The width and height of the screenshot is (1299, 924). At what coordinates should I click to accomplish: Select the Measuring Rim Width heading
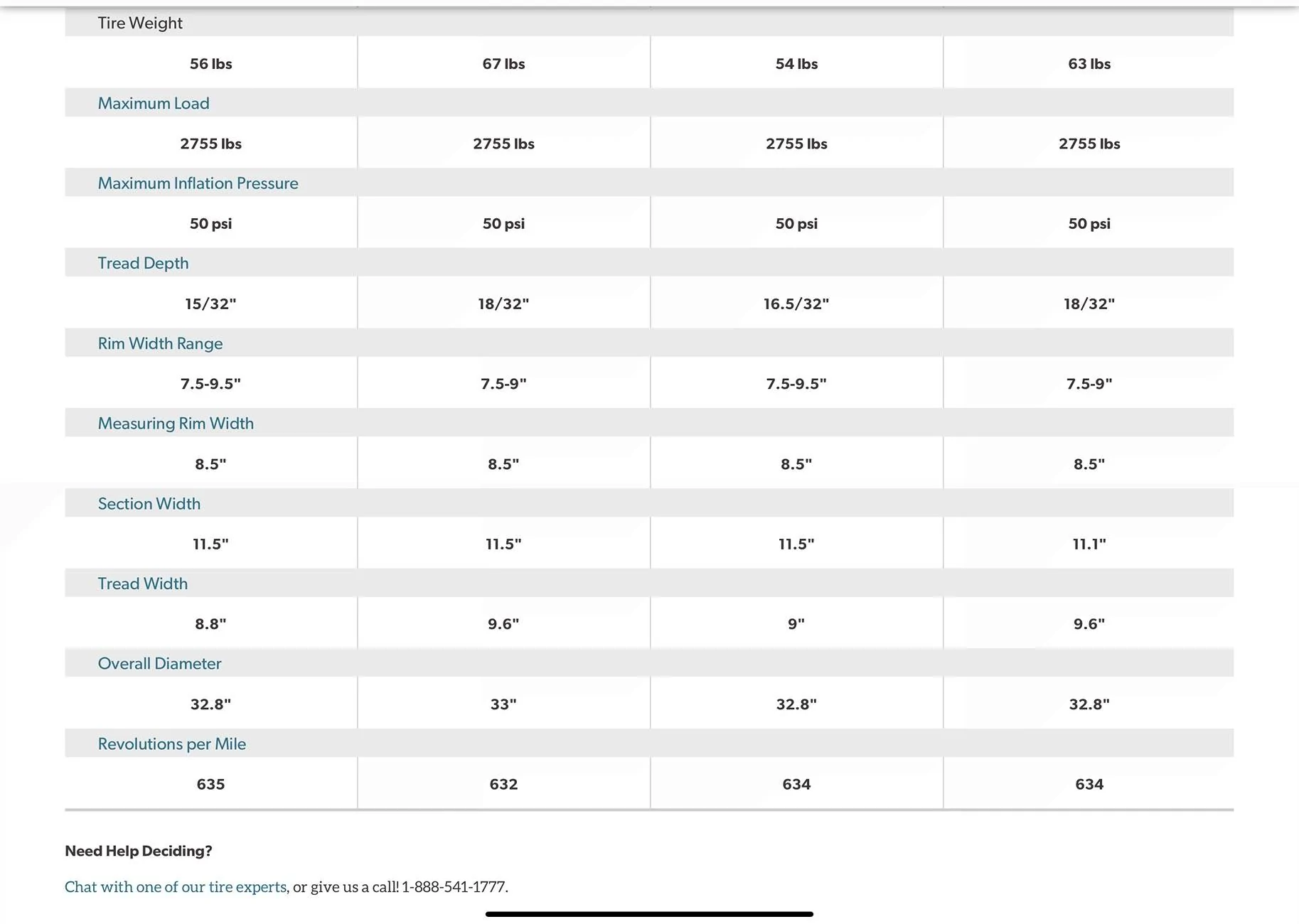click(x=176, y=424)
